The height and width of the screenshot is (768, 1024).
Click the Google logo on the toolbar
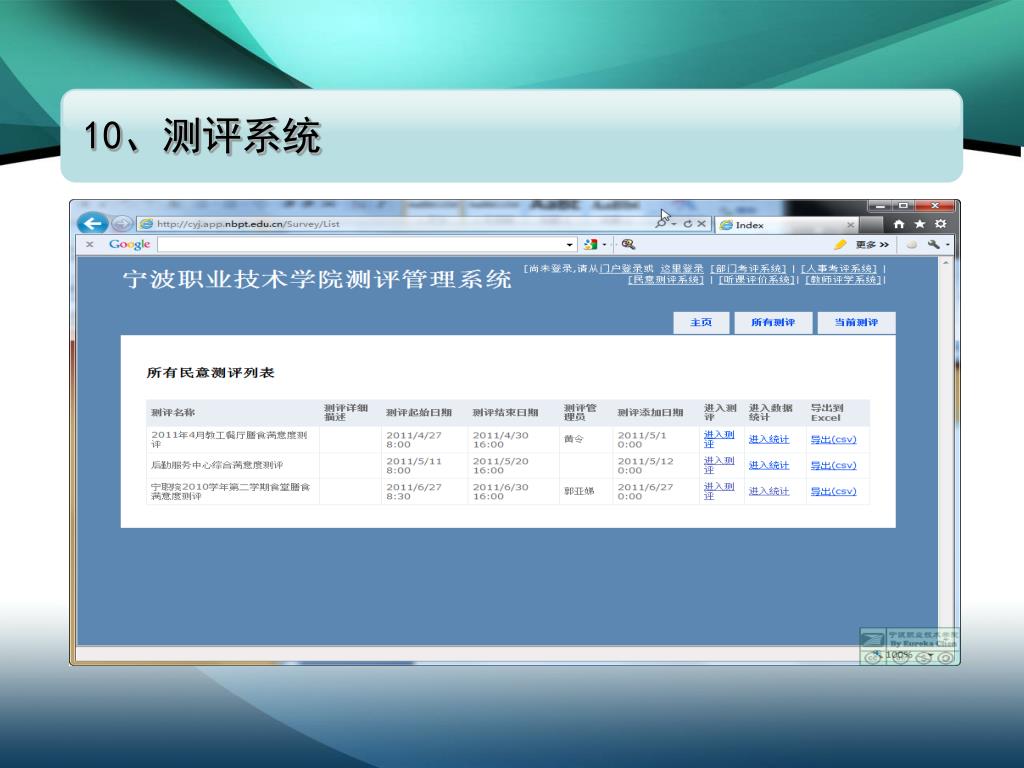click(129, 244)
